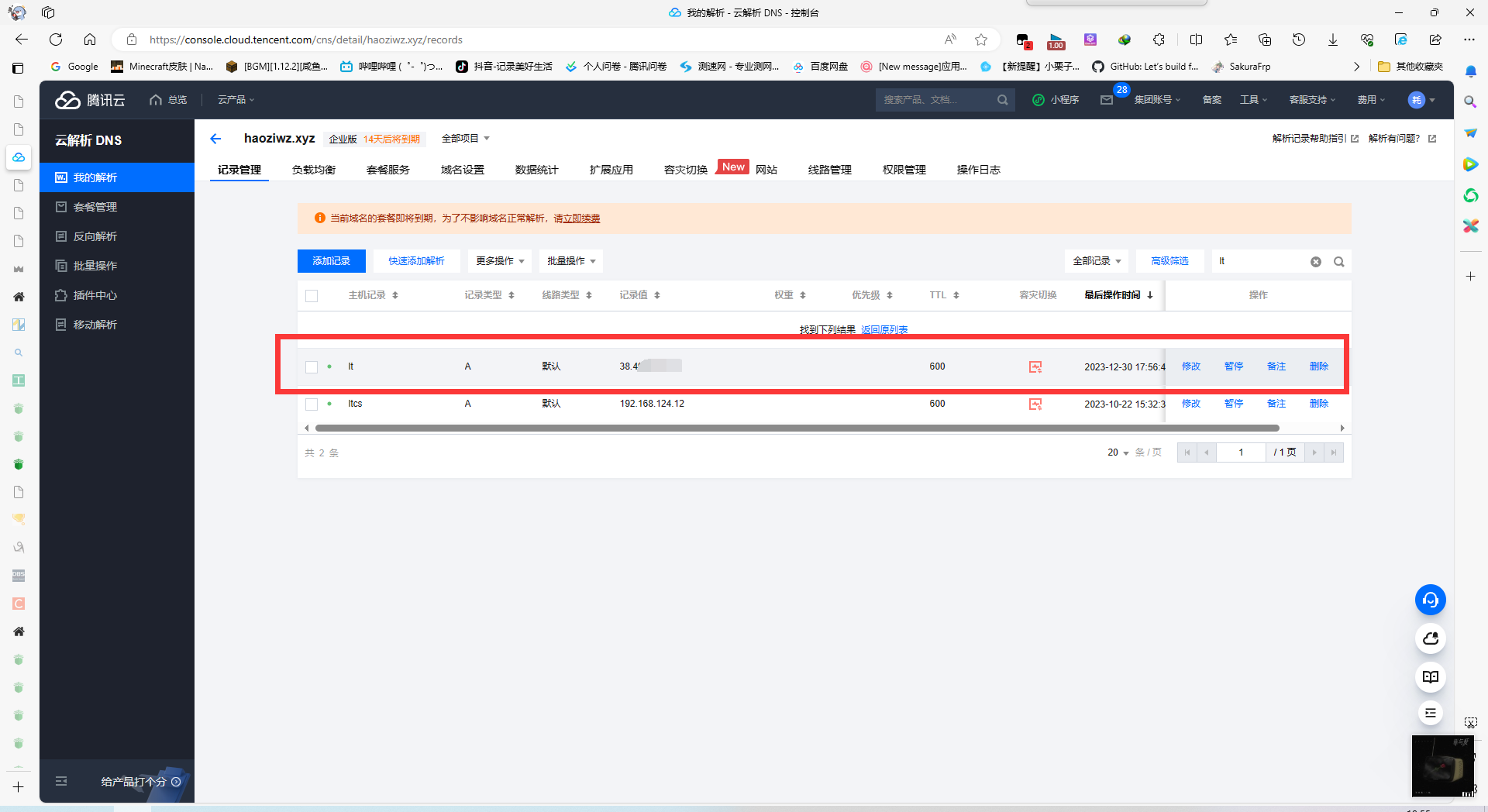Collapse the DNS sidebar with the bottom menu icon
The width and height of the screenshot is (1488, 812).
pos(61,781)
